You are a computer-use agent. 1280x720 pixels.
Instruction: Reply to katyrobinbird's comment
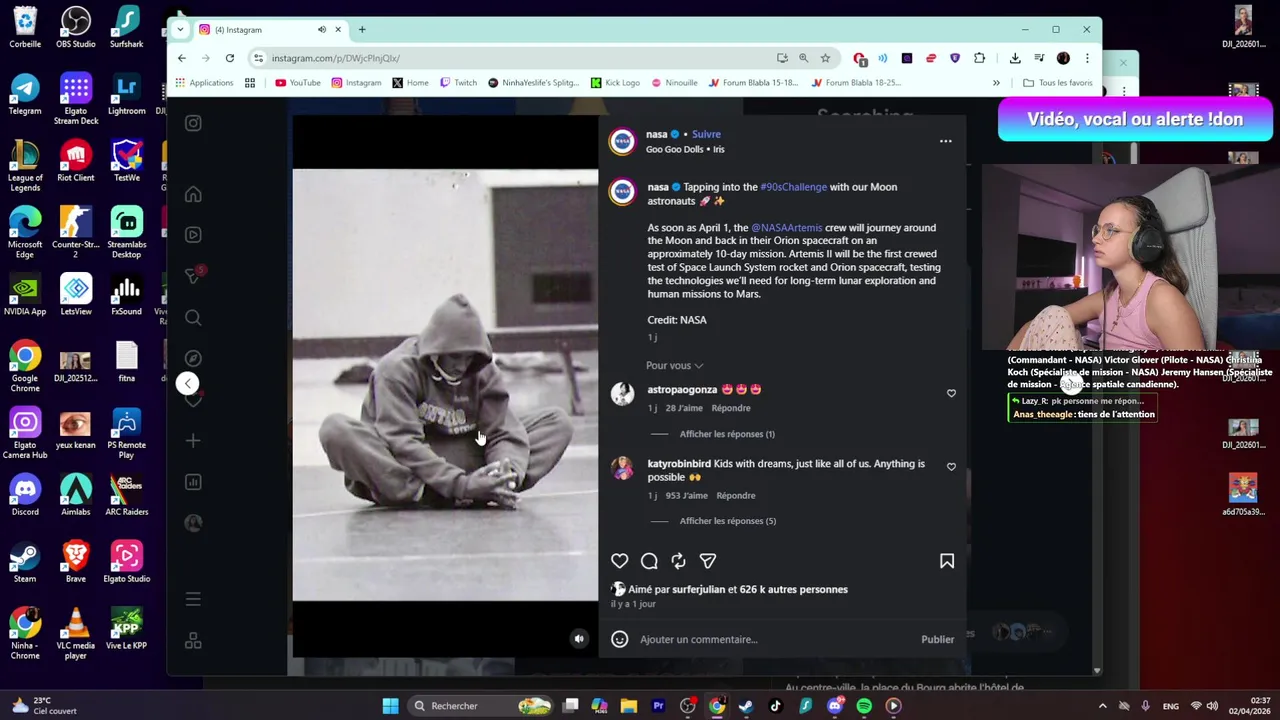(x=735, y=496)
